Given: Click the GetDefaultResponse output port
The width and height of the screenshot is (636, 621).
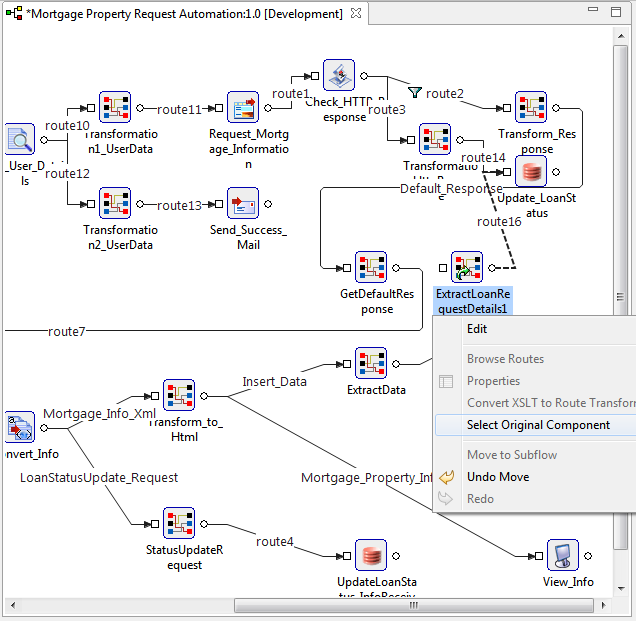Looking at the screenshot, I should 396,268.
